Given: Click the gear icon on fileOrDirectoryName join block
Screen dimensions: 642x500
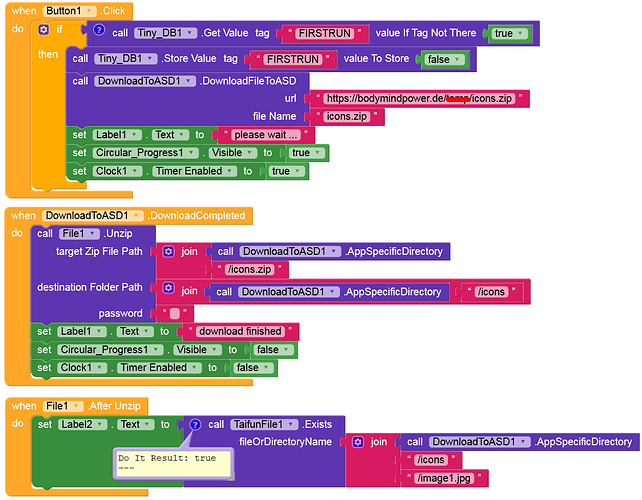Looking at the screenshot, I should tap(359, 442).
